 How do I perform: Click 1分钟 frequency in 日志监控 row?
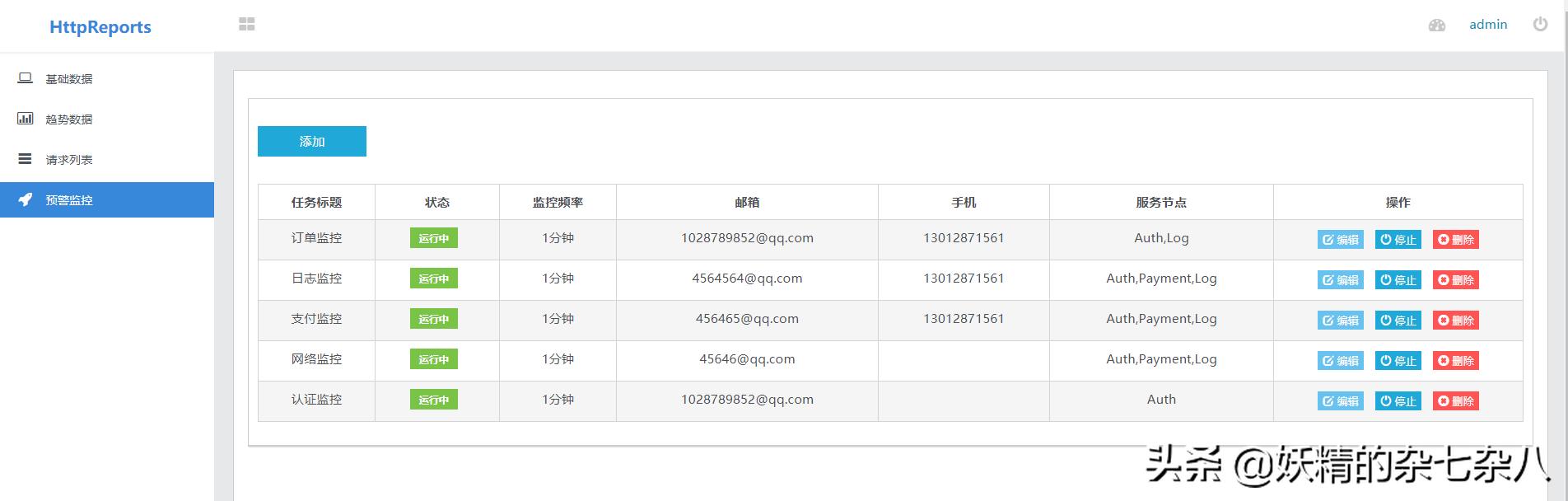coord(558,279)
